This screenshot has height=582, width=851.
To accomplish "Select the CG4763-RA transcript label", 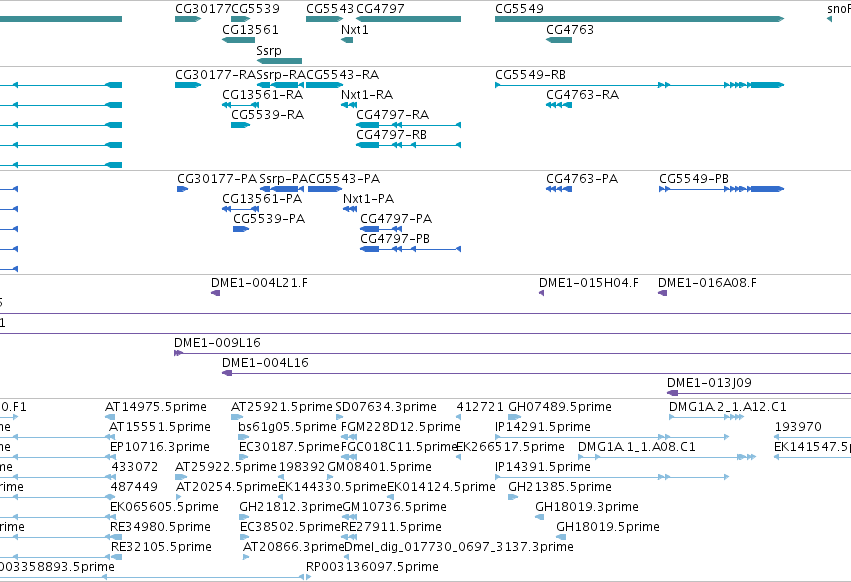I will coord(582,95).
